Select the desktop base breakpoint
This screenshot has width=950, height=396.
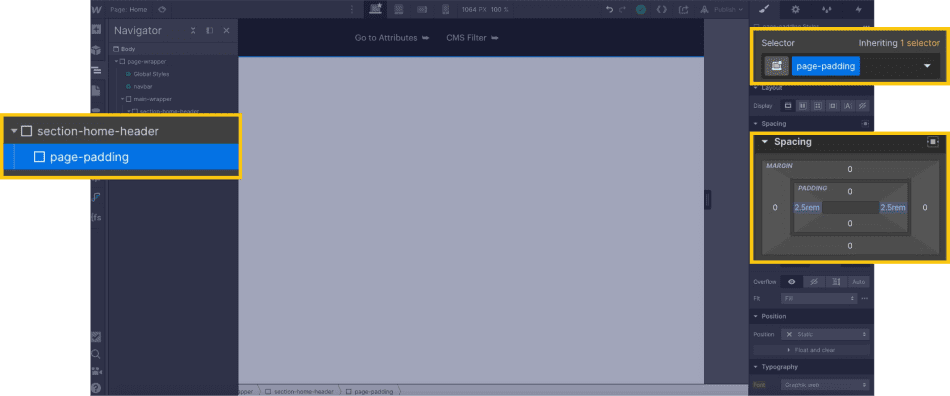376,9
